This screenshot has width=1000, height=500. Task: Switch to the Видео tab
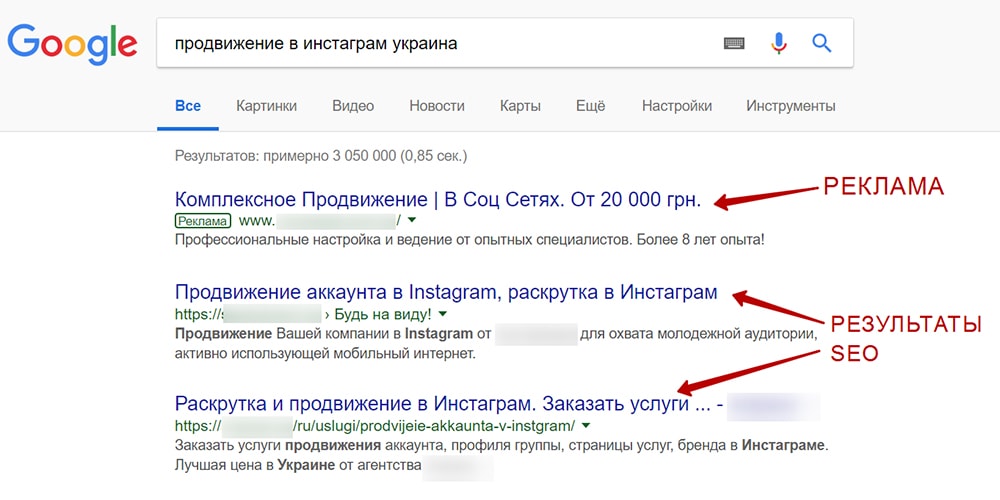pyautogui.click(x=353, y=106)
